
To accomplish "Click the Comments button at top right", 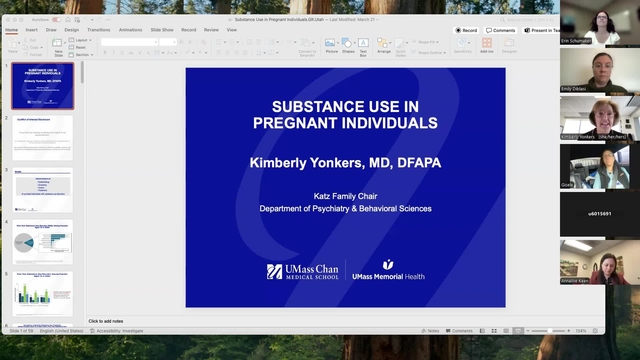I will coord(500,30).
